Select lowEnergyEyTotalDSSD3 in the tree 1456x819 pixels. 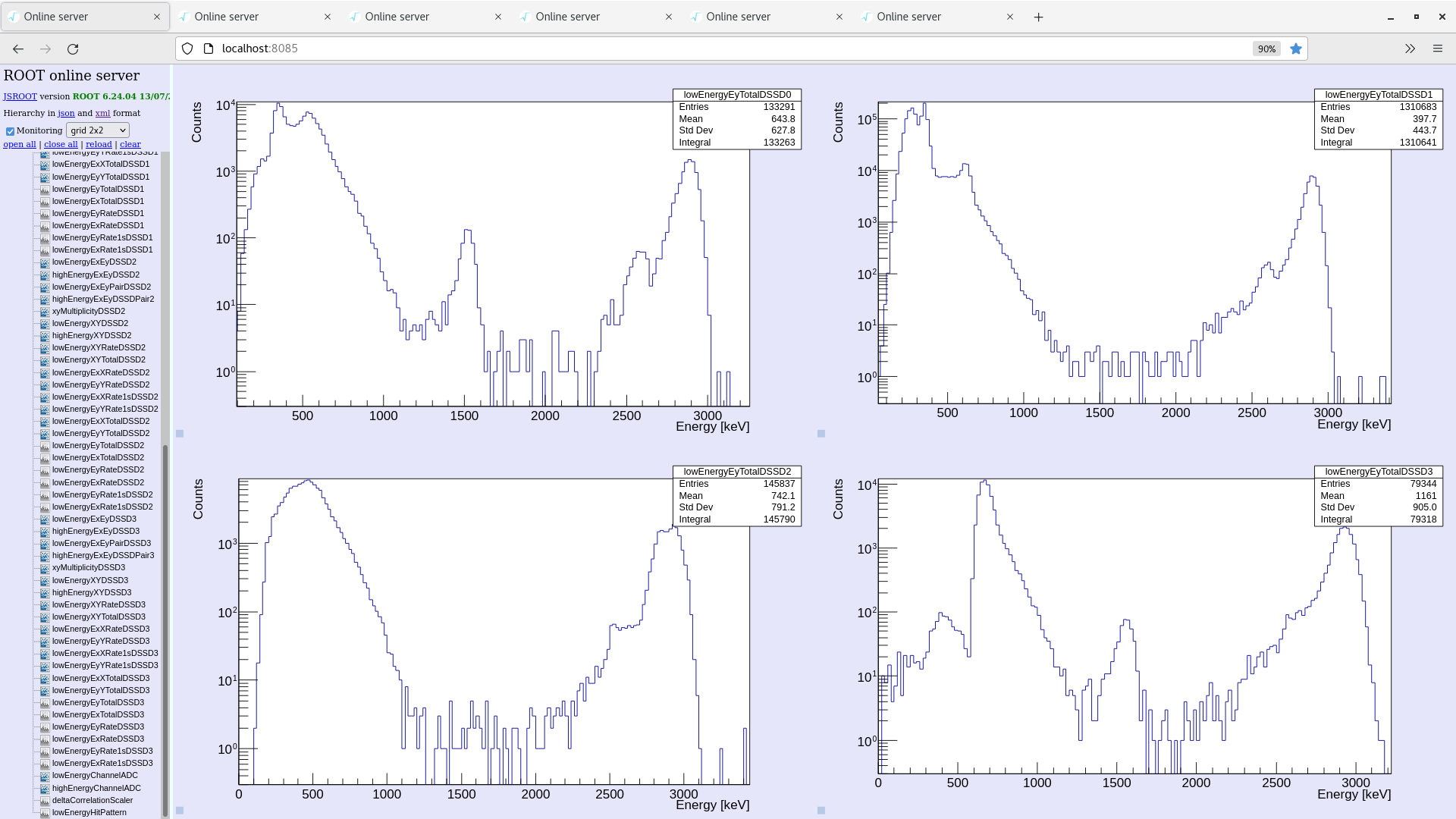pyautogui.click(x=98, y=702)
